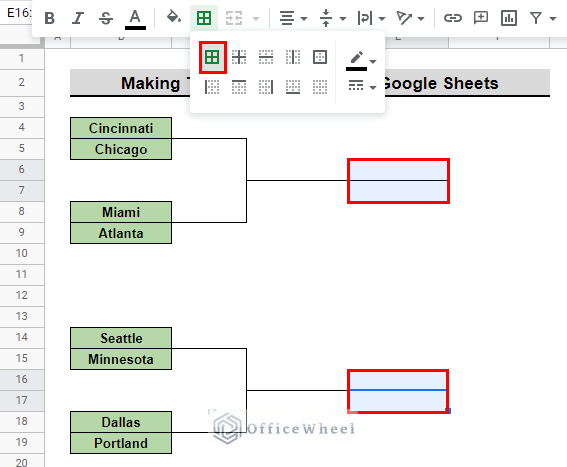The width and height of the screenshot is (567, 467).
Task: Expand horizontal align dropdown
Action: coord(293,18)
